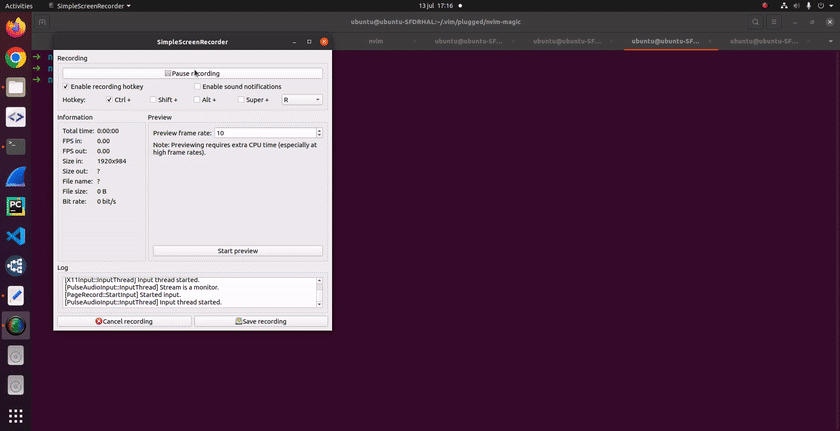Decrease preview frame rate with down arrow

(x=320, y=135)
